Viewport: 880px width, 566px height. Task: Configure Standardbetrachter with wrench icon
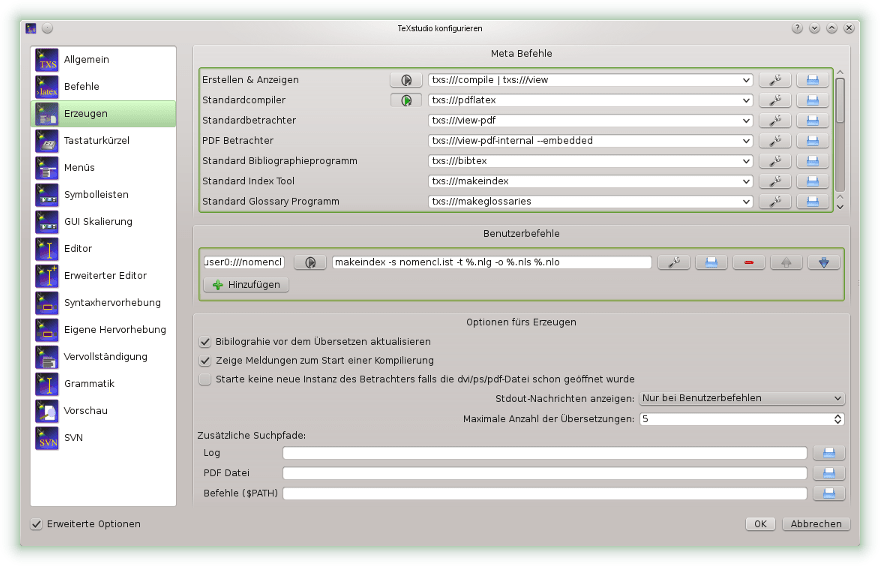(x=775, y=121)
